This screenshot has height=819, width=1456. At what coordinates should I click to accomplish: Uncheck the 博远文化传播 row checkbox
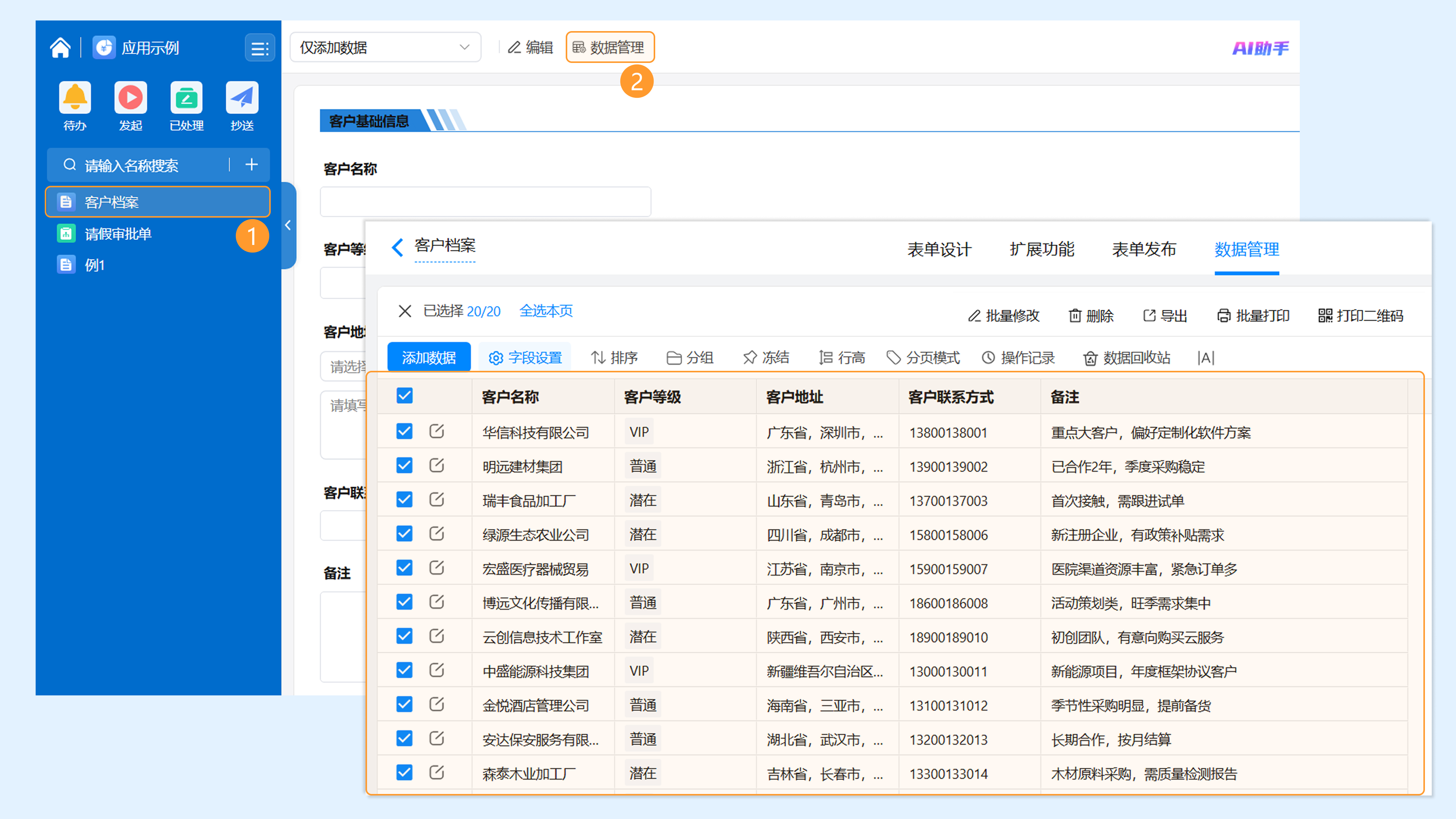point(405,601)
